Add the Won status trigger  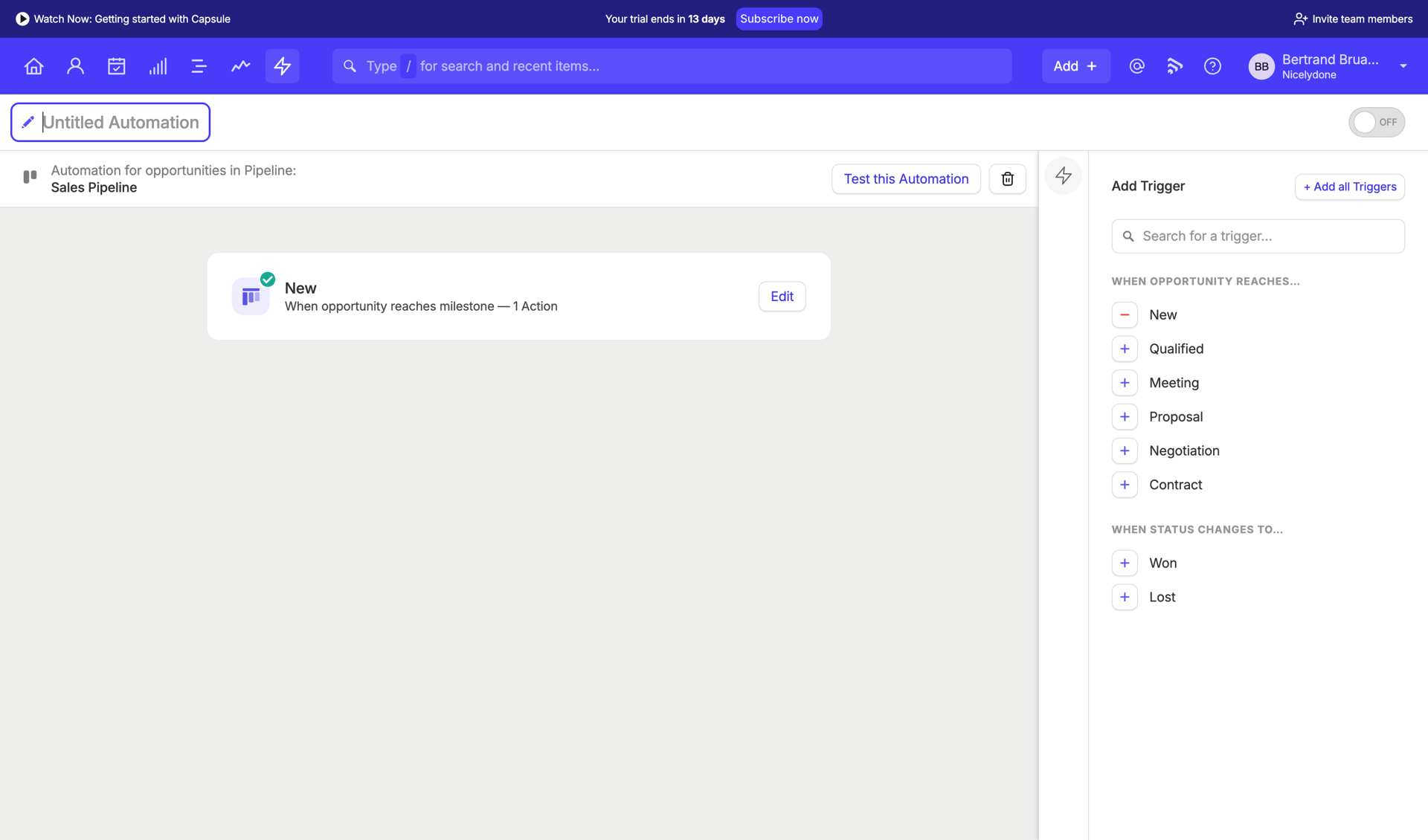click(1125, 563)
